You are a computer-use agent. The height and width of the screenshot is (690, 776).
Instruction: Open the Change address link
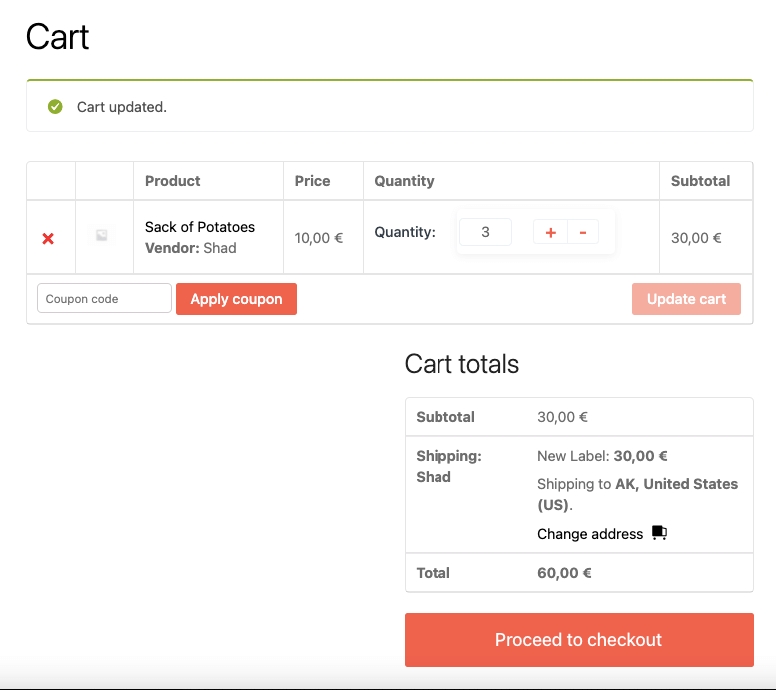click(590, 534)
